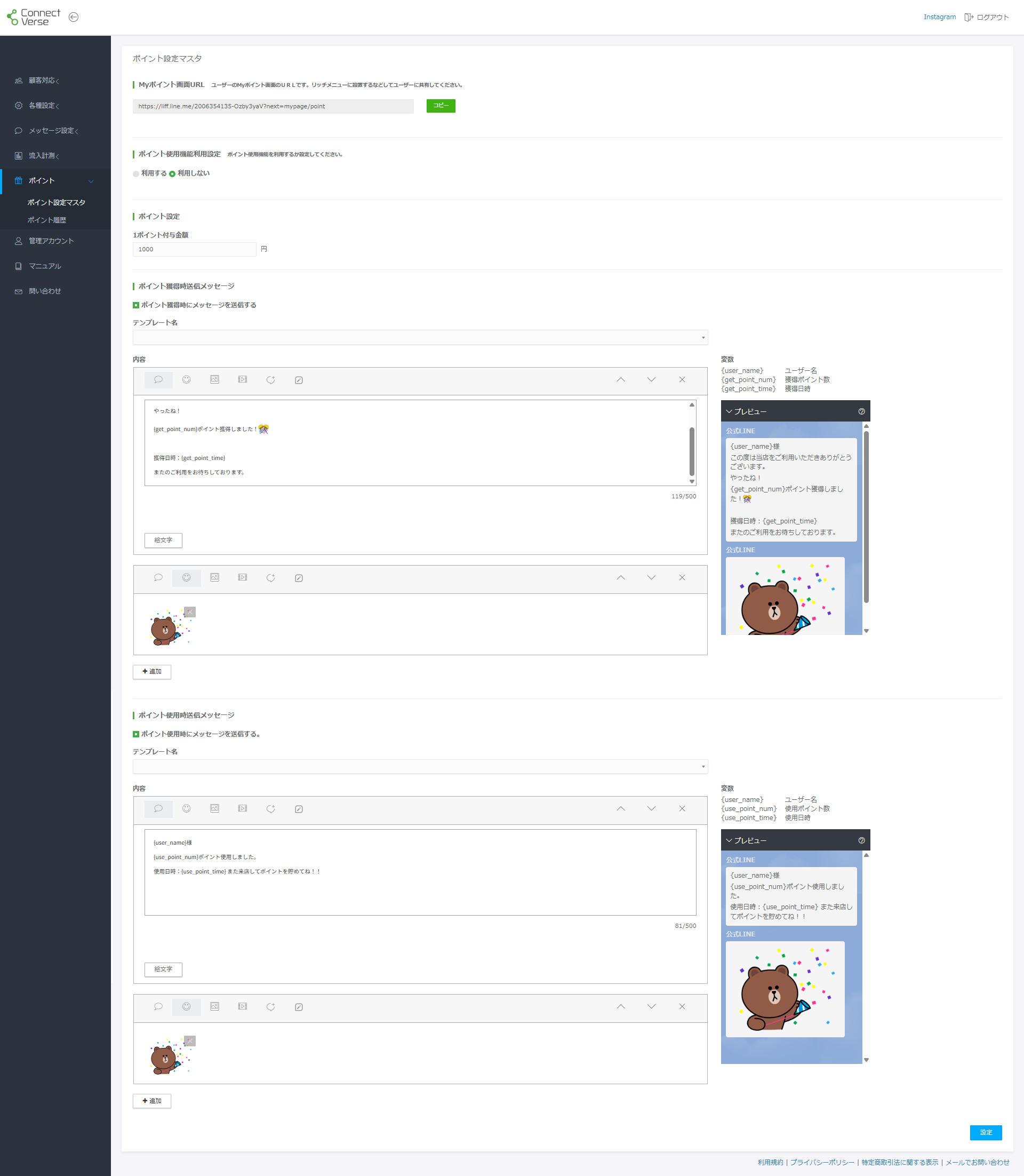Delete the point-acquisition sticker block with its X

click(x=682, y=577)
